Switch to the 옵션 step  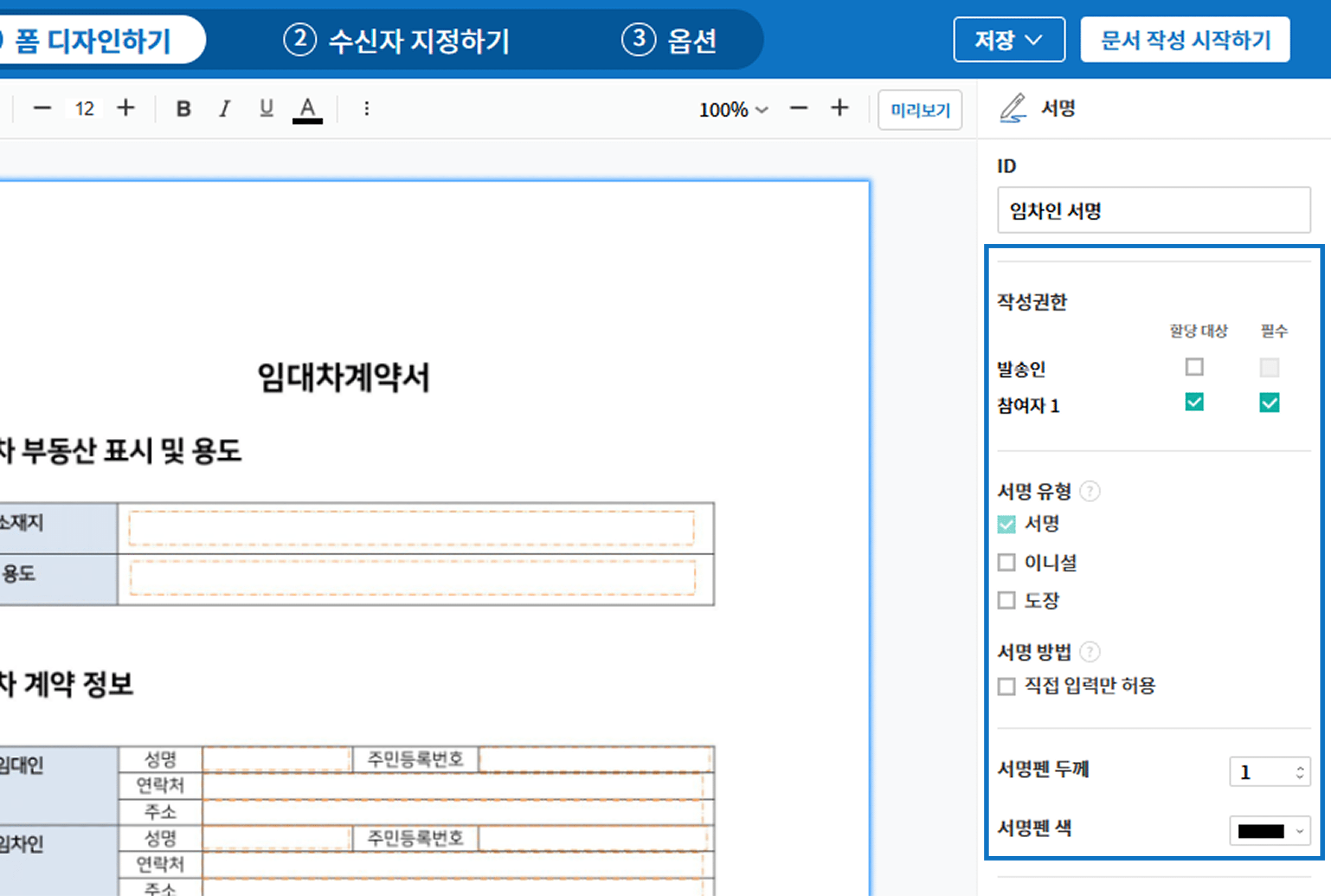[669, 40]
